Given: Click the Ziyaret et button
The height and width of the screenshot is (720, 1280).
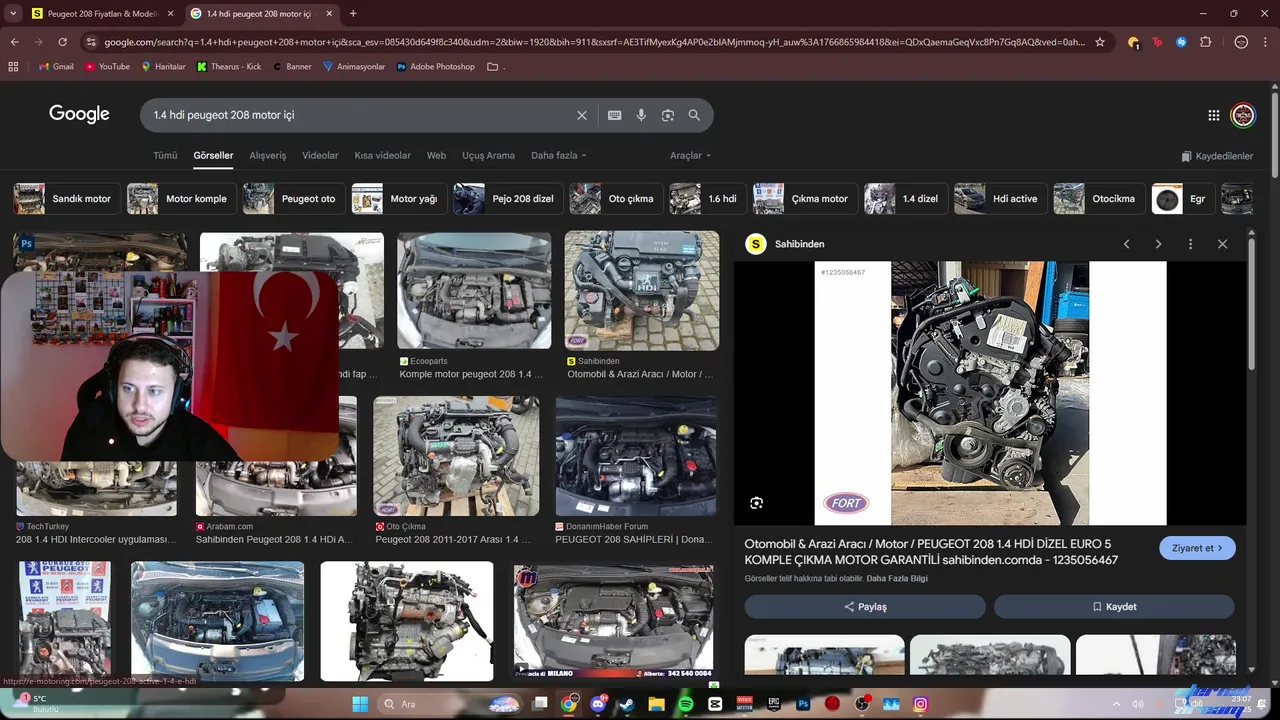Looking at the screenshot, I should click(x=1197, y=548).
